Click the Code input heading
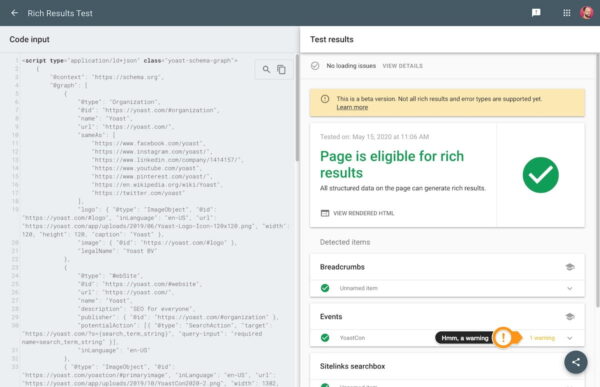This screenshot has width=600, height=387. click(29, 39)
